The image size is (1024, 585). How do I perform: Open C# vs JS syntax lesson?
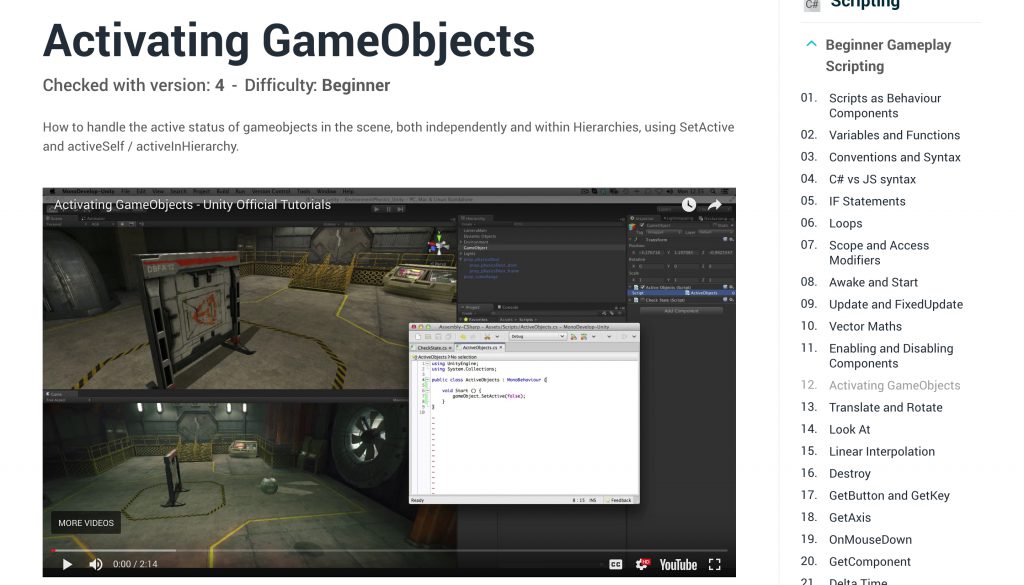coord(872,179)
